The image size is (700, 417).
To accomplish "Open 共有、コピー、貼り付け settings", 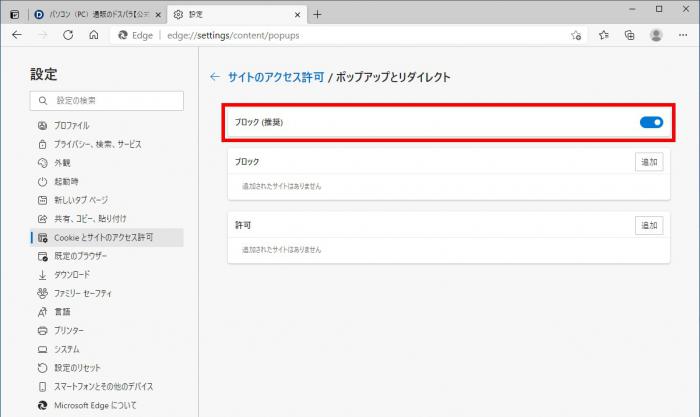I will coord(107,219).
